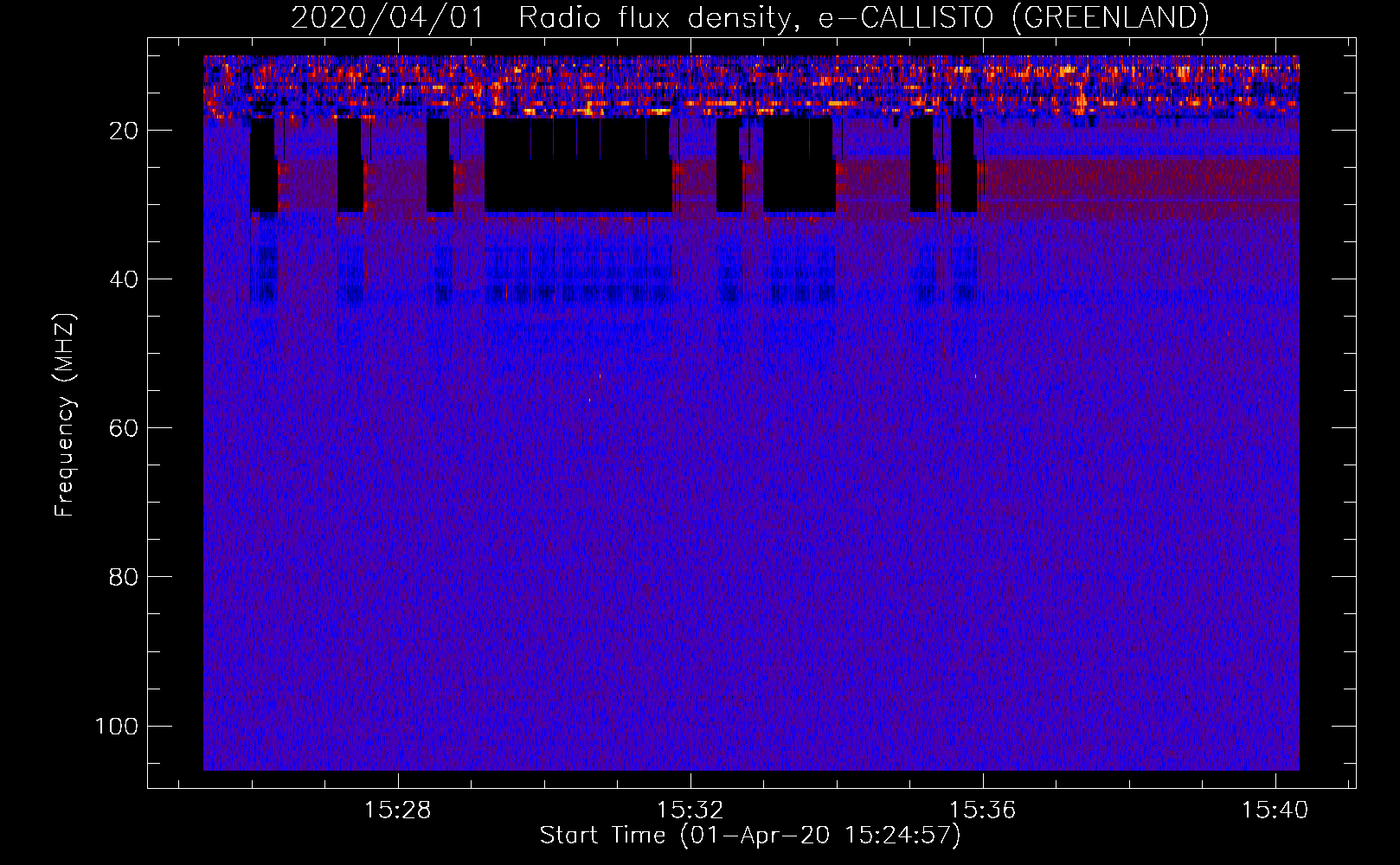Click the 60 MHz frequency tick label
The image size is (1400, 865).
(x=124, y=428)
